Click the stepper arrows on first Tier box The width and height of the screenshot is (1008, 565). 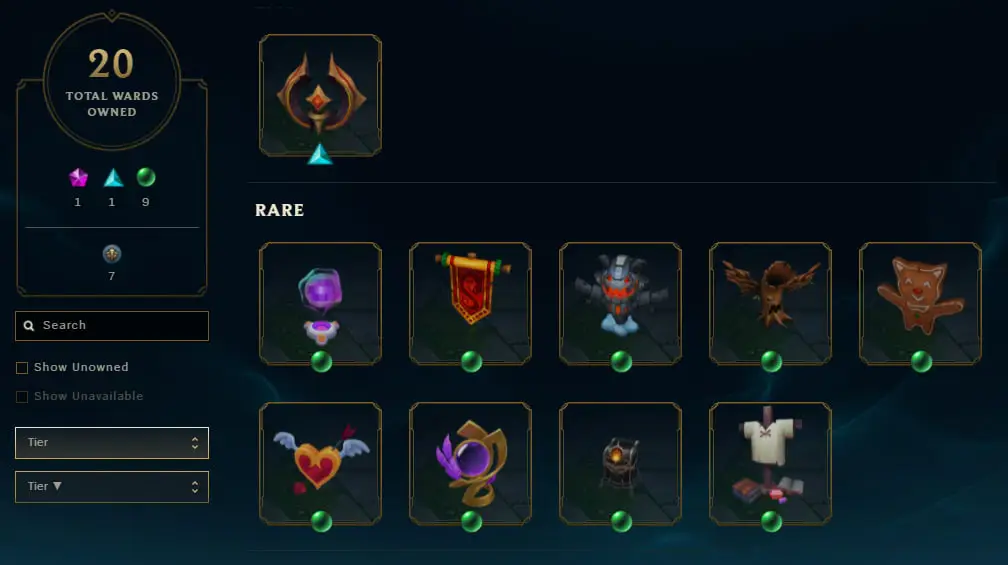[x=195, y=443]
